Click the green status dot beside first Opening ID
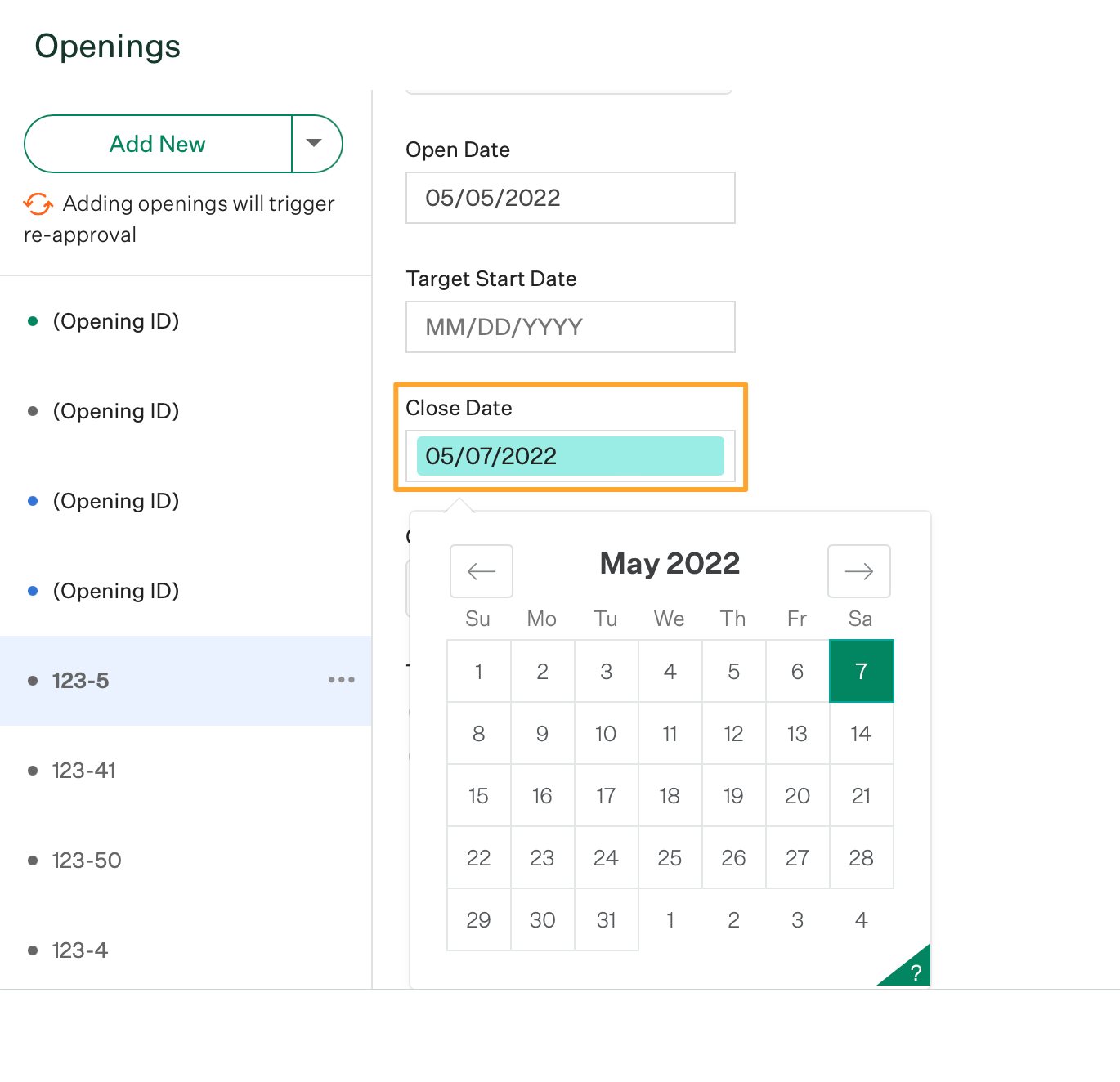The image size is (1120, 1082). [x=33, y=321]
